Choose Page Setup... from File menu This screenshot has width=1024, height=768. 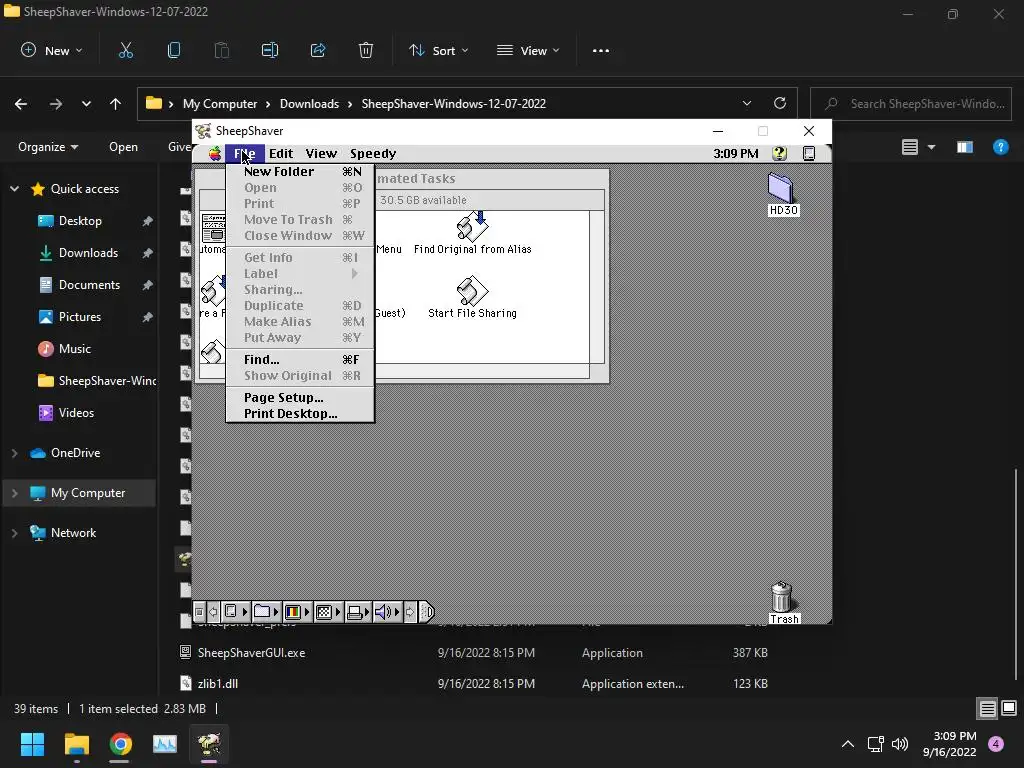tap(300, 398)
